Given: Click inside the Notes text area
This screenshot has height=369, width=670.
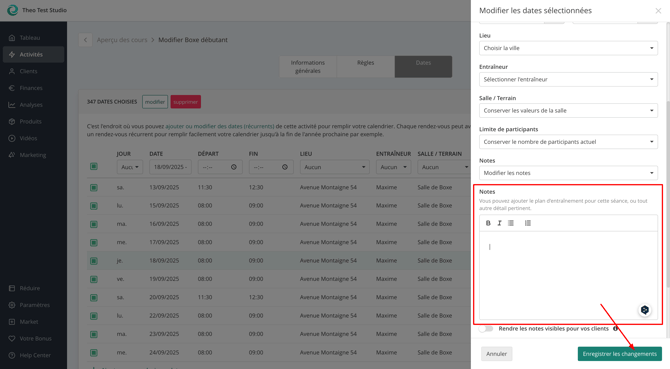Looking at the screenshot, I should 568,275.
